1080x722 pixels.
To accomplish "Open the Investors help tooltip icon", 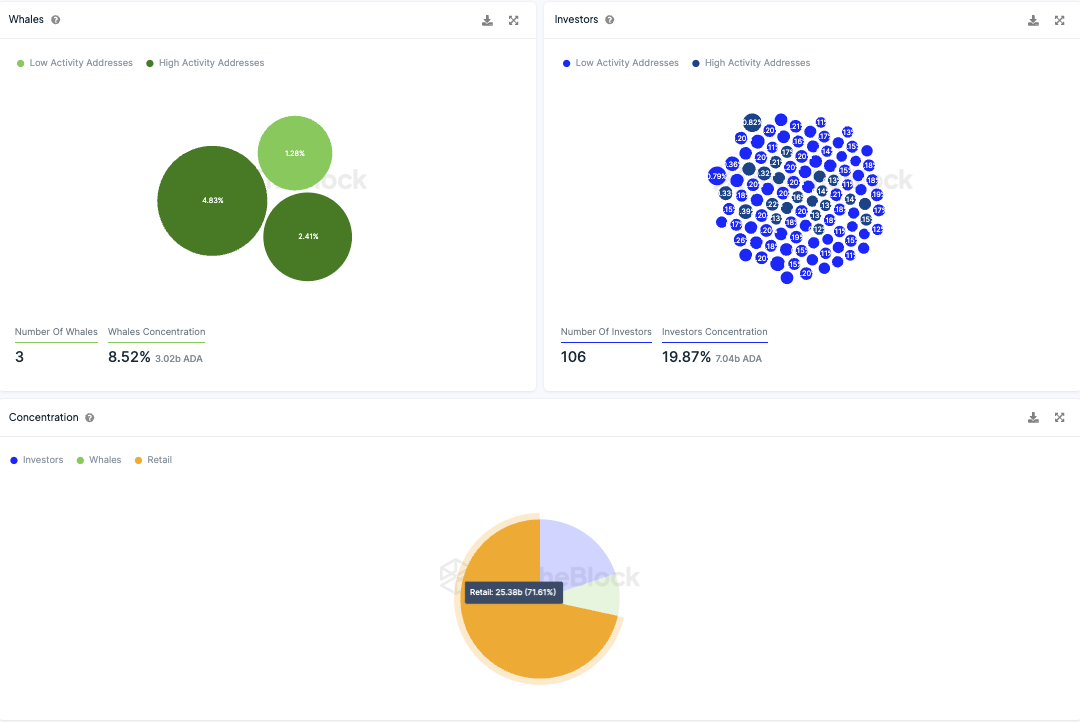I will (610, 20).
